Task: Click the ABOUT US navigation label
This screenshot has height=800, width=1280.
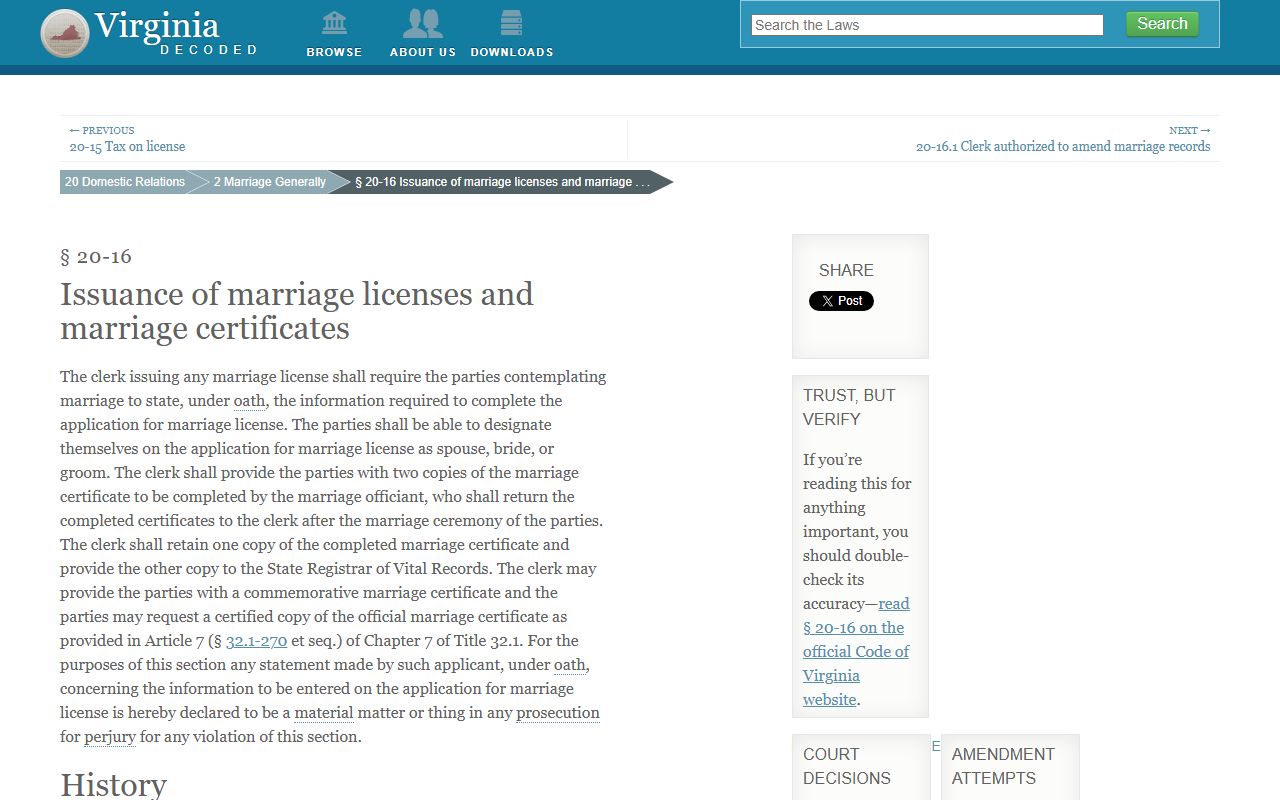Action: point(422,52)
